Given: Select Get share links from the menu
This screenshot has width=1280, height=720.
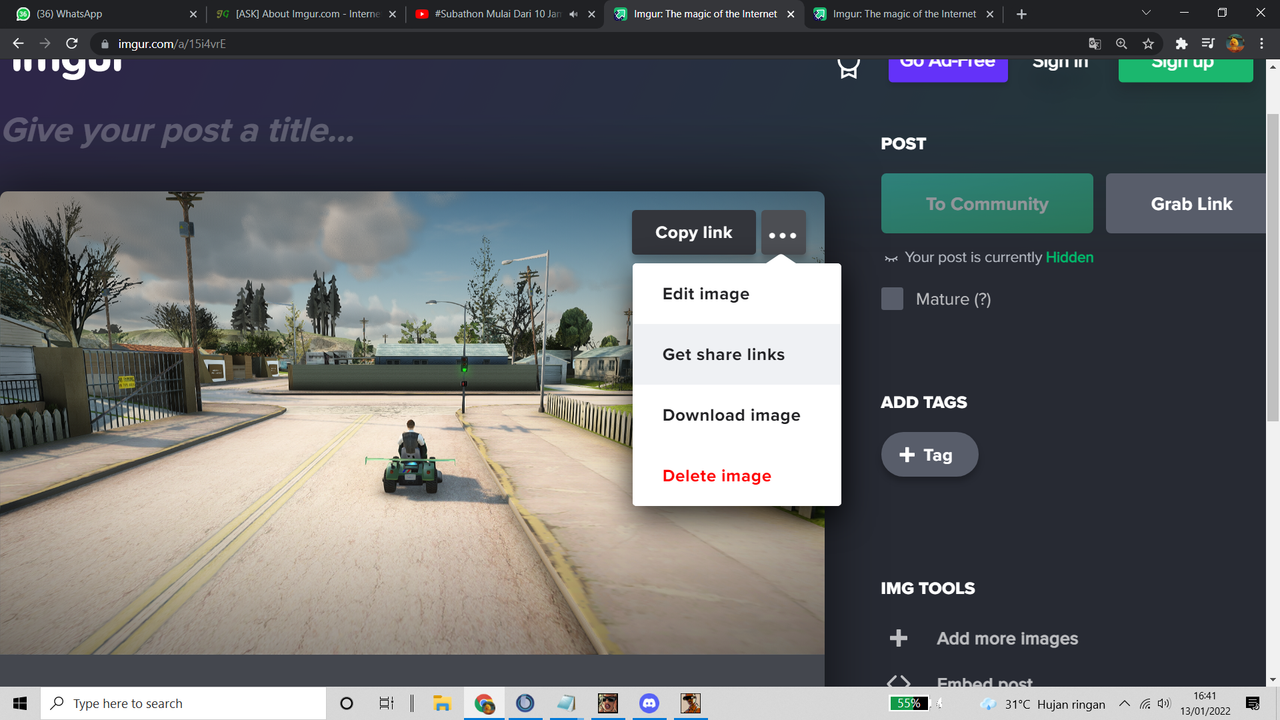Looking at the screenshot, I should (737, 354).
